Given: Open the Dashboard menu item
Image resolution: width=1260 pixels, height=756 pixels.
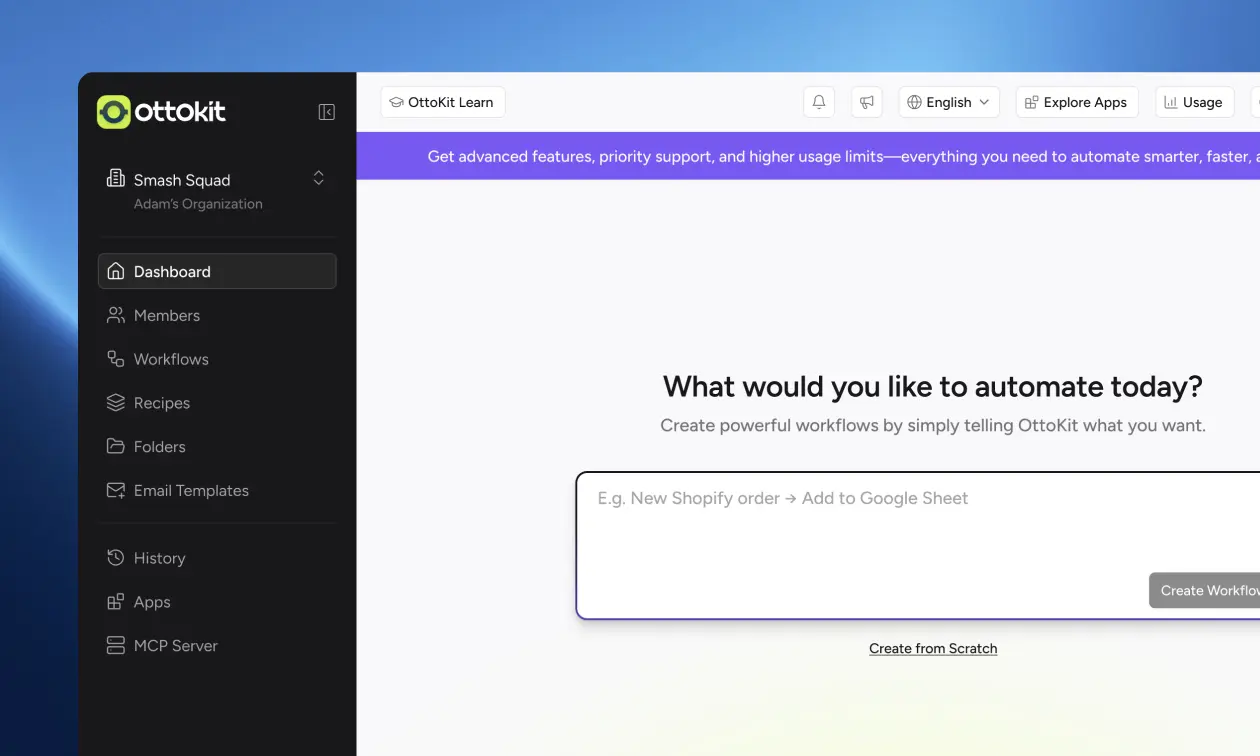Looking at the screenshot, I should [217, 271].
